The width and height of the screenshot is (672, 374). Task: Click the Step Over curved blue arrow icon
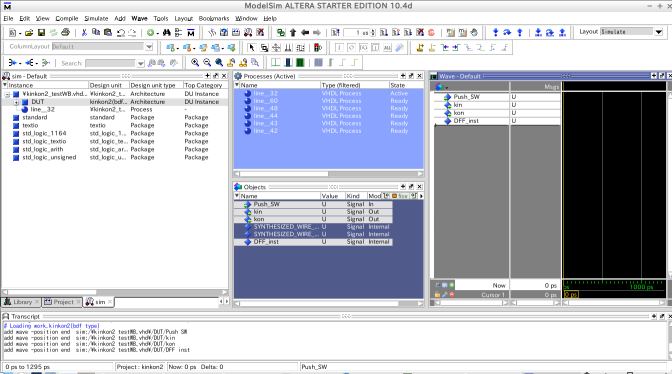pos(507,33)
